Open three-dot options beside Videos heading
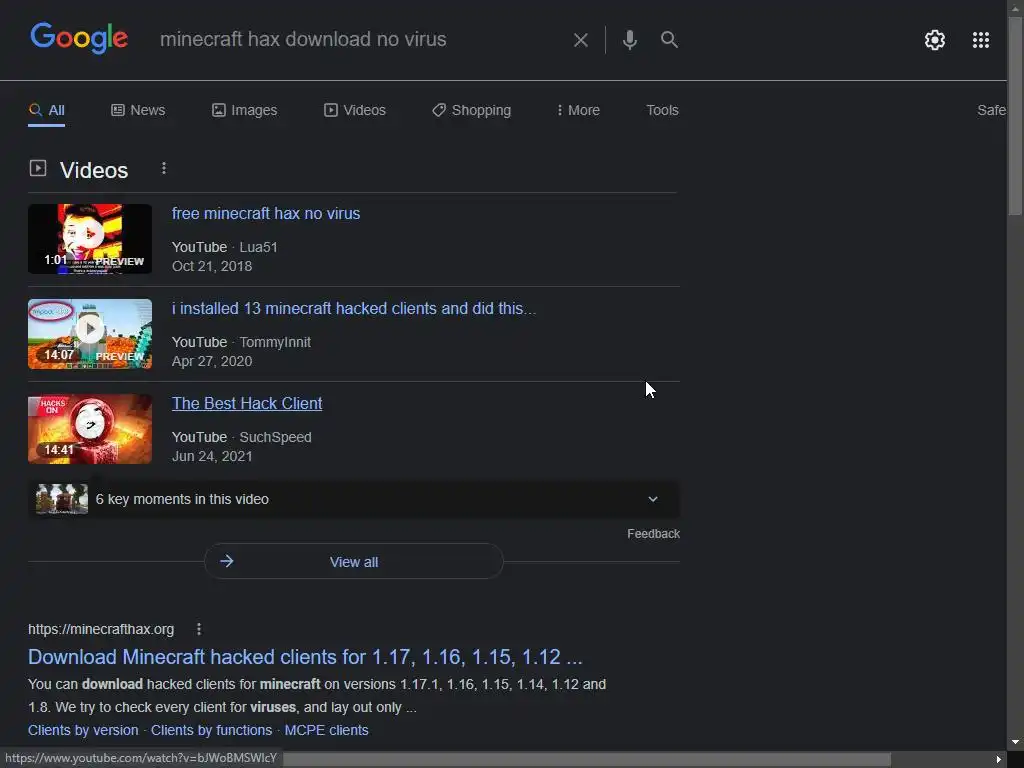 164,168
